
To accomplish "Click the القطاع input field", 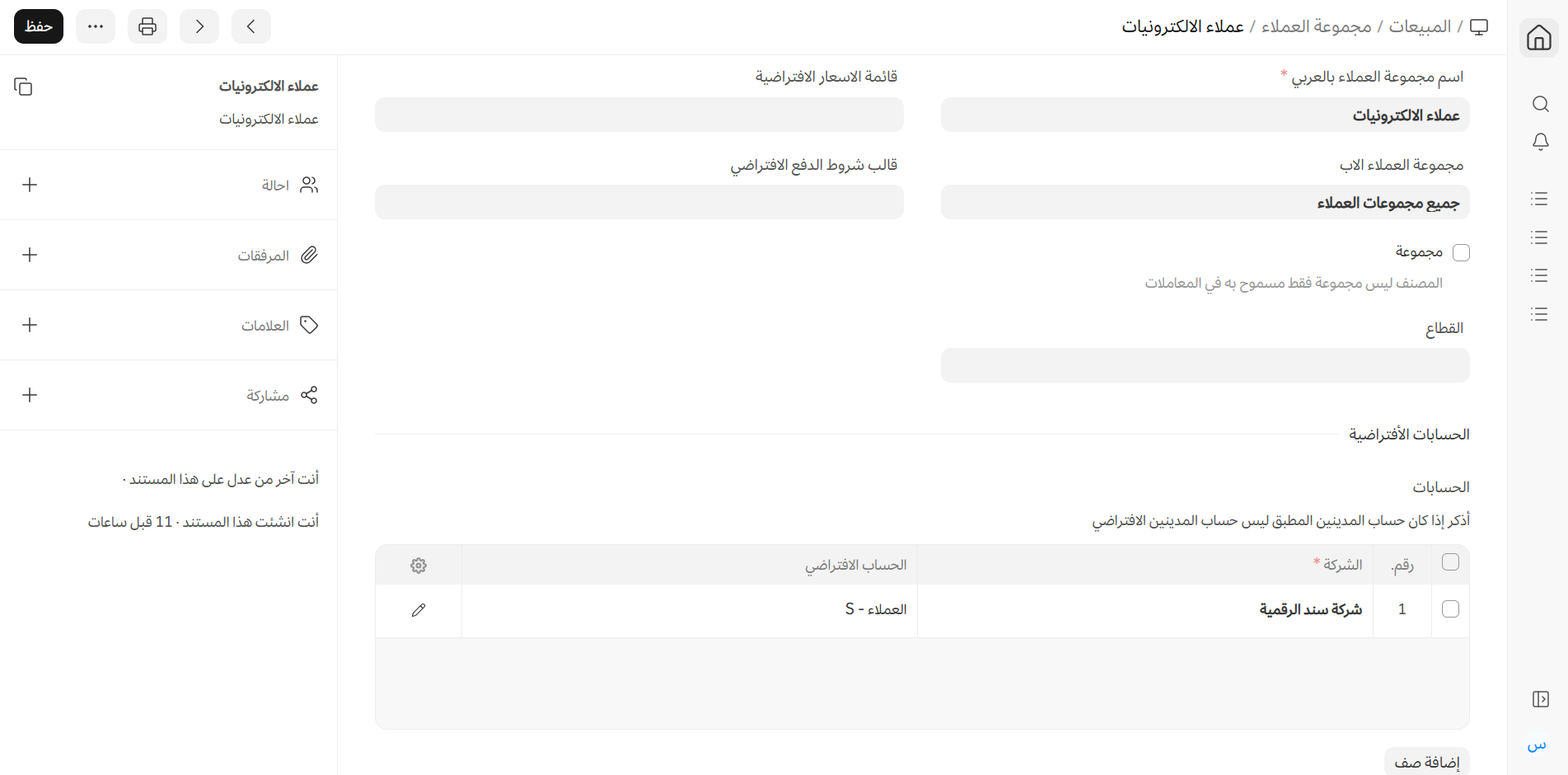I will pyautogui.click(x=1205, y=365).
